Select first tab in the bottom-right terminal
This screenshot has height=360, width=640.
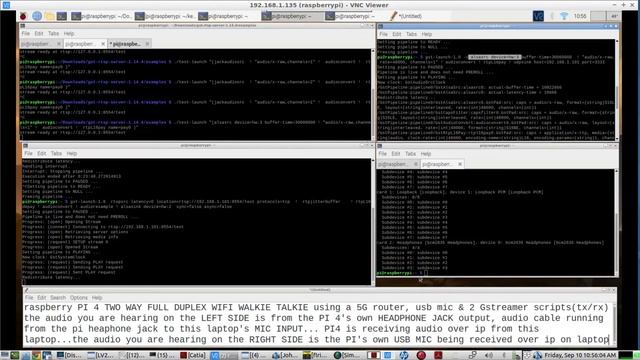pyautogui.click(x=398, y=164)
